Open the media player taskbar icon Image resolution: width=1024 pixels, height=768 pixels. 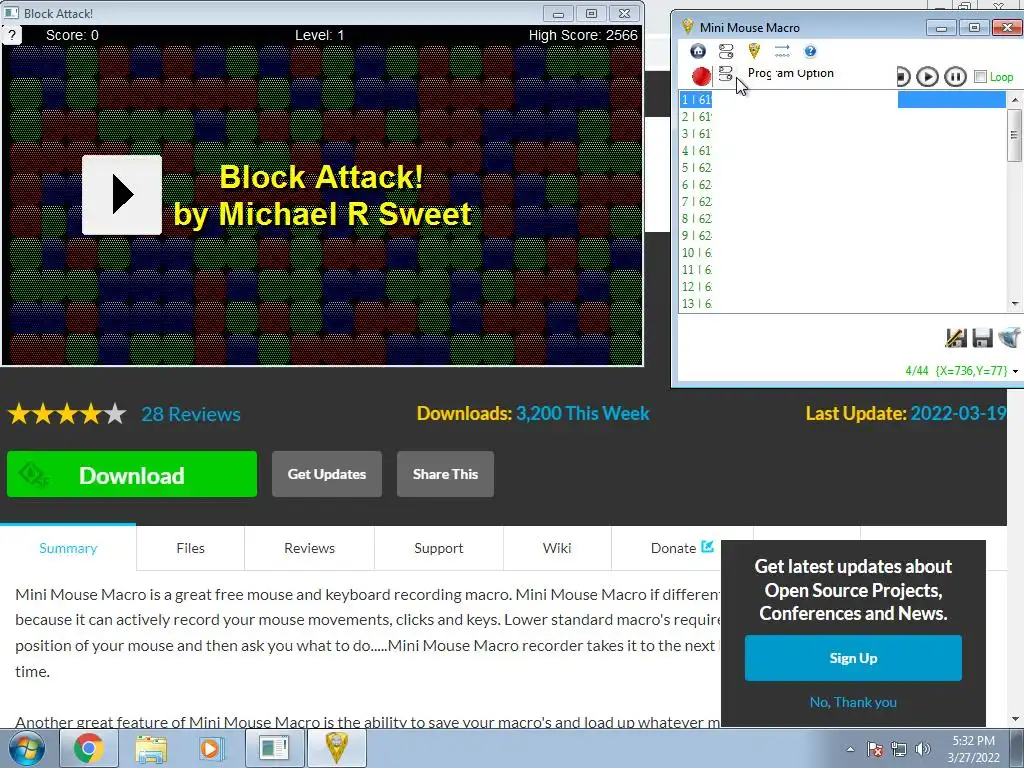210,748
